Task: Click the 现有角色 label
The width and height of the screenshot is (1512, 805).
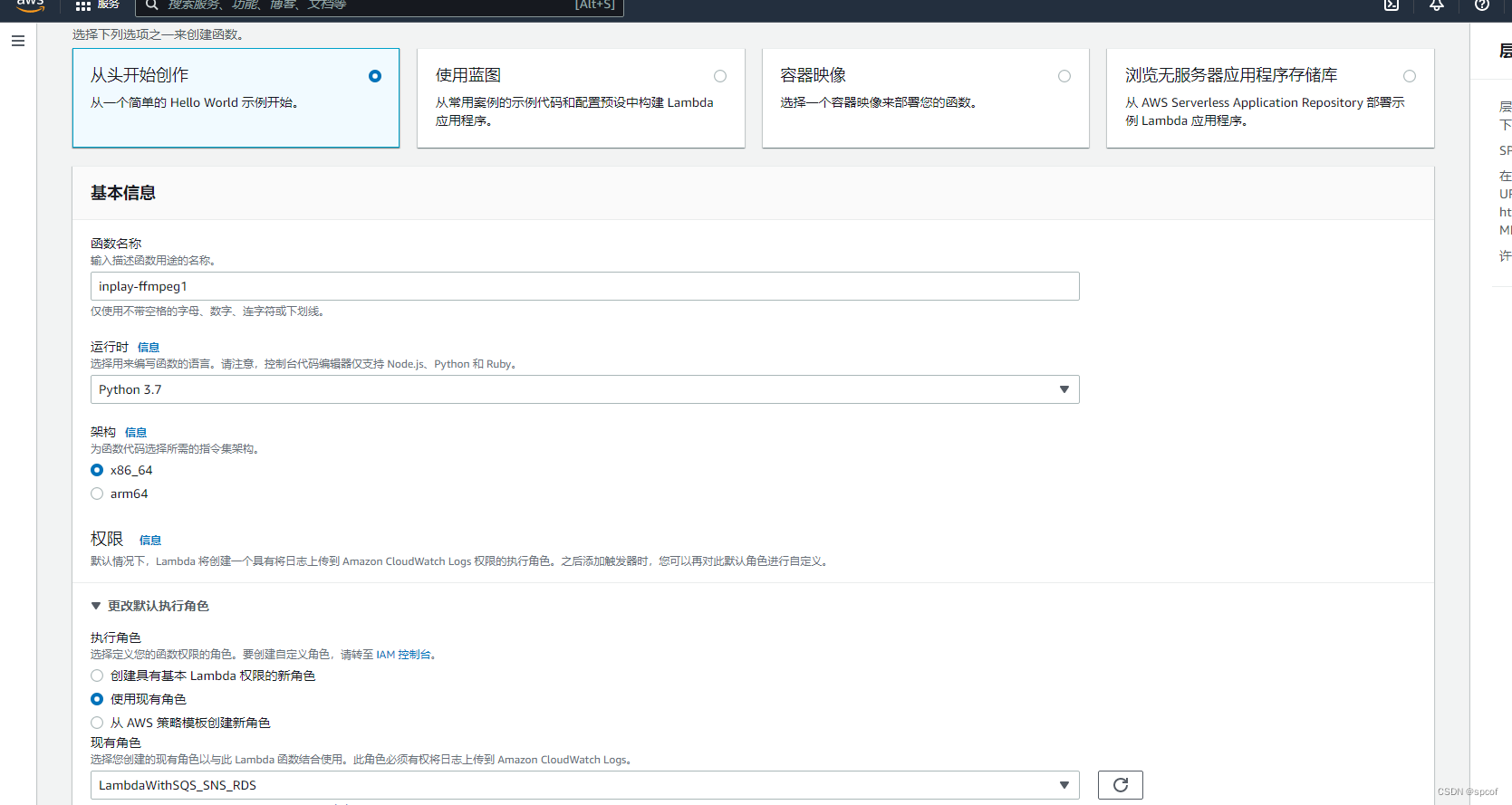Action: pos(116,743)
